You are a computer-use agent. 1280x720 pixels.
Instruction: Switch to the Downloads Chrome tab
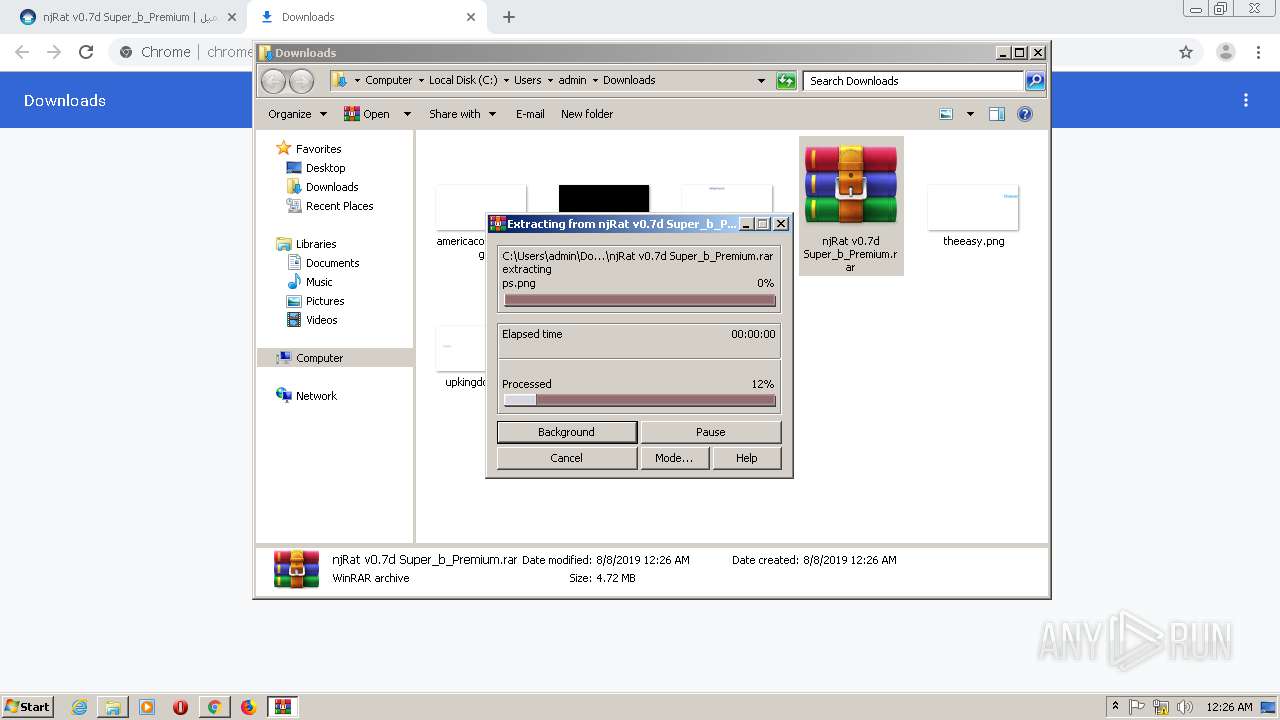pyautogui.click(x=367, y=17)
